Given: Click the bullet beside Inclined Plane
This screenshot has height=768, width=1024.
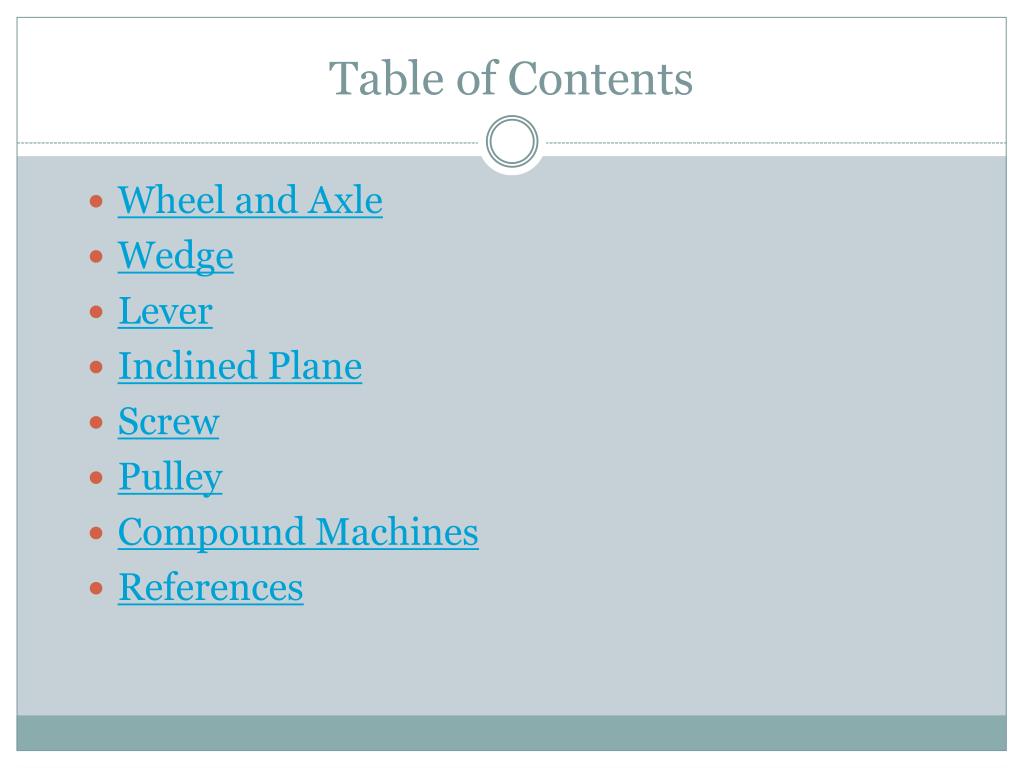Looking at the screenshot, I should 96,367.
